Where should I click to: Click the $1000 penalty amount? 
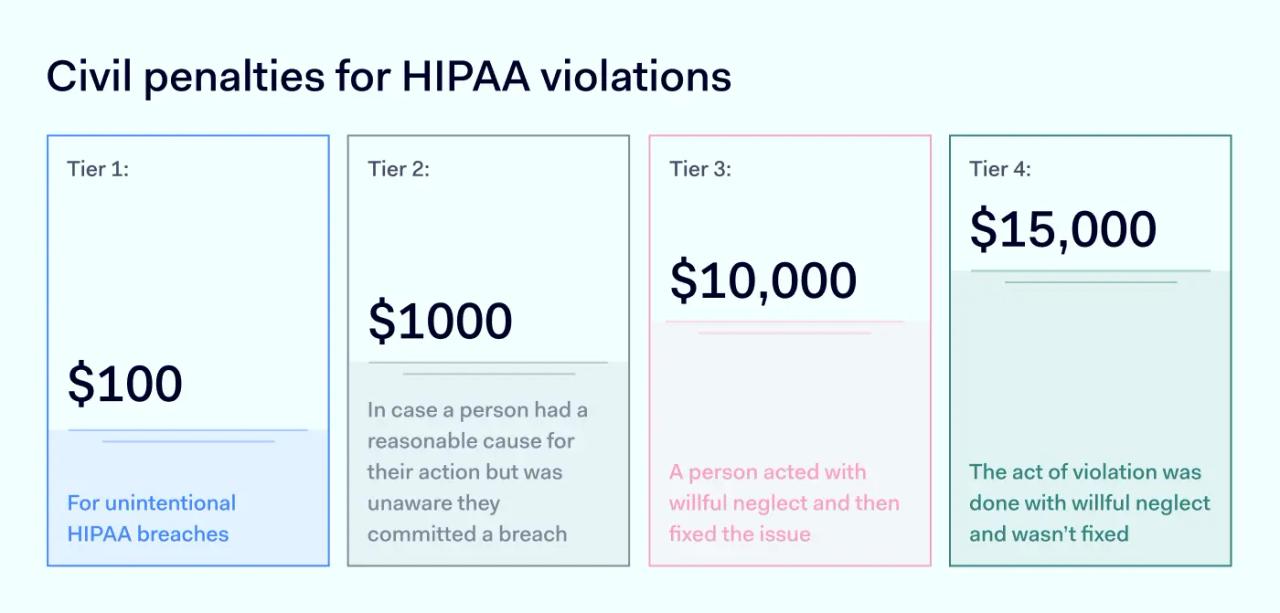[440, 321]
